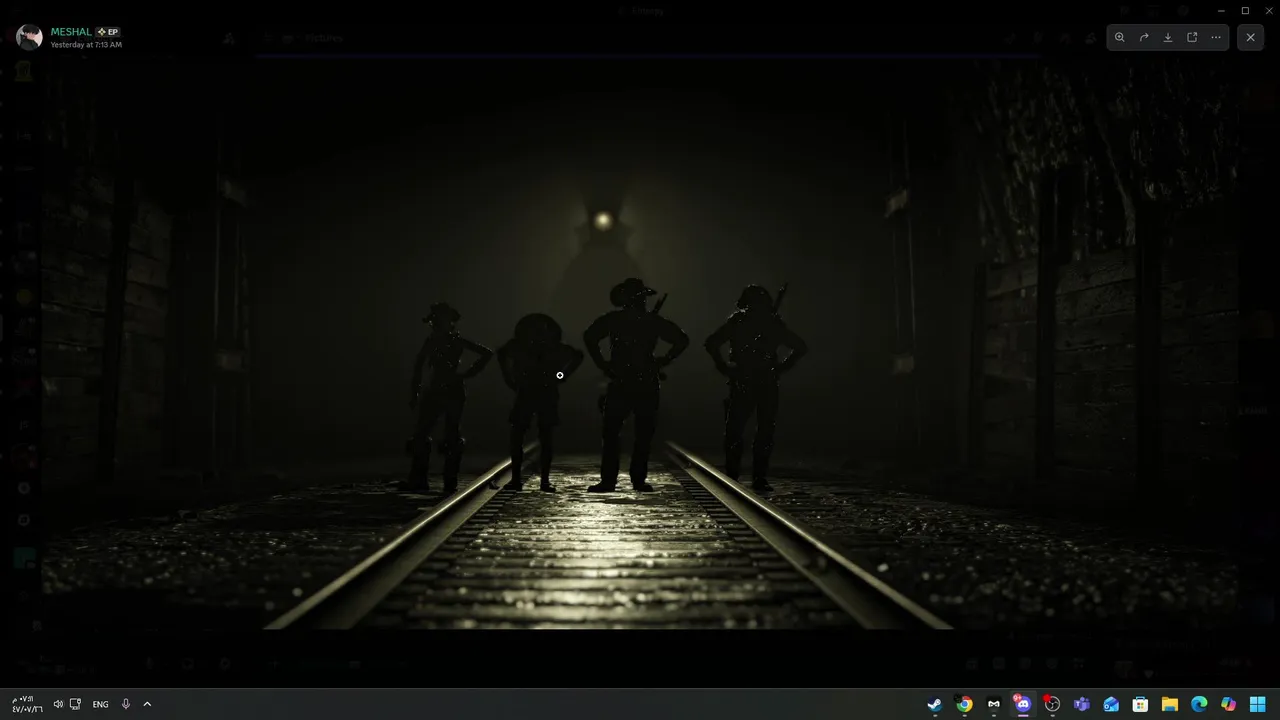1280x720 pixels.
Task: Close the image viewer overlay
Action: [1250, 37]
